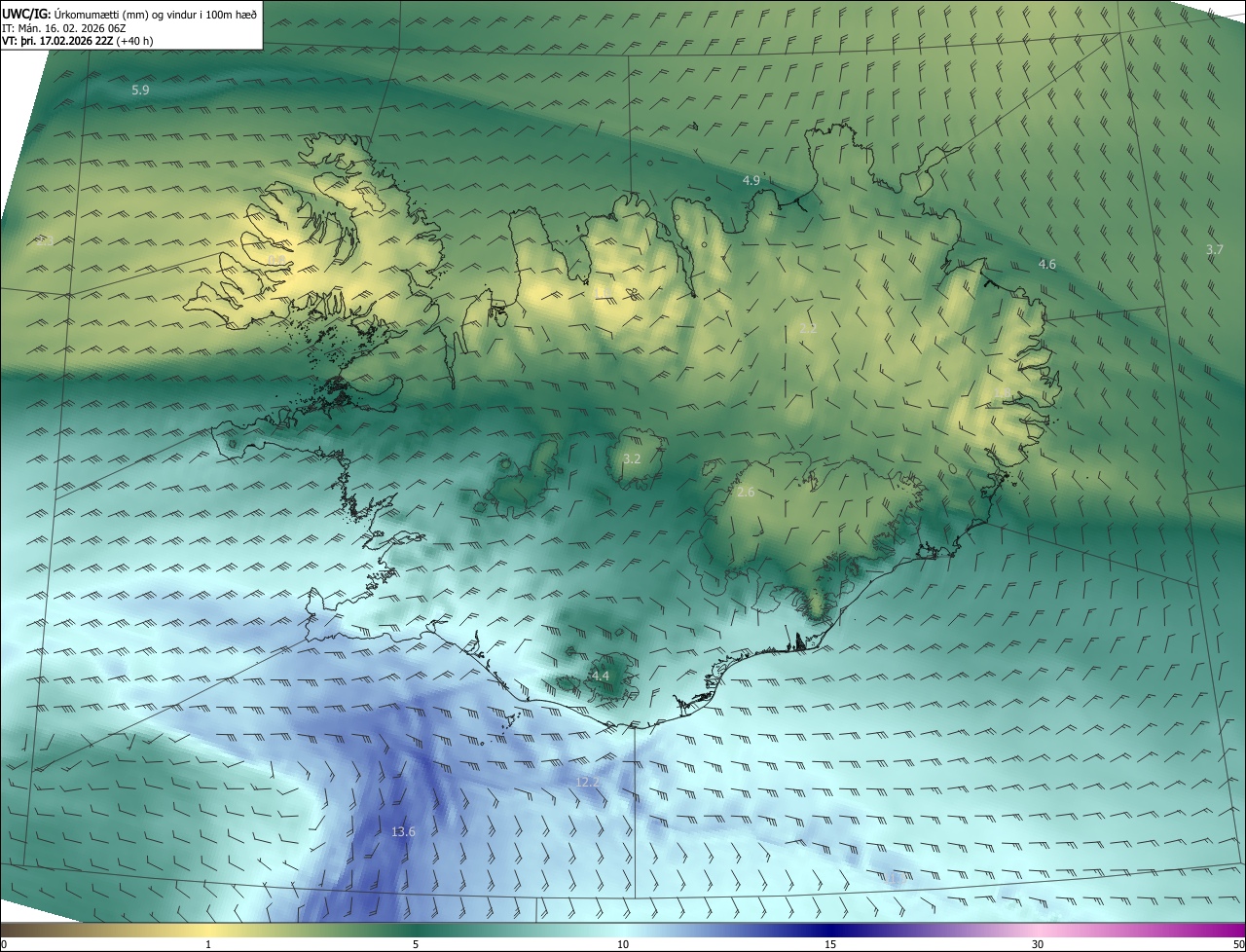This screenshot has height=952, width=1246.
Task: Select the 12.2 precipitation value label
Action: point(587,783)
